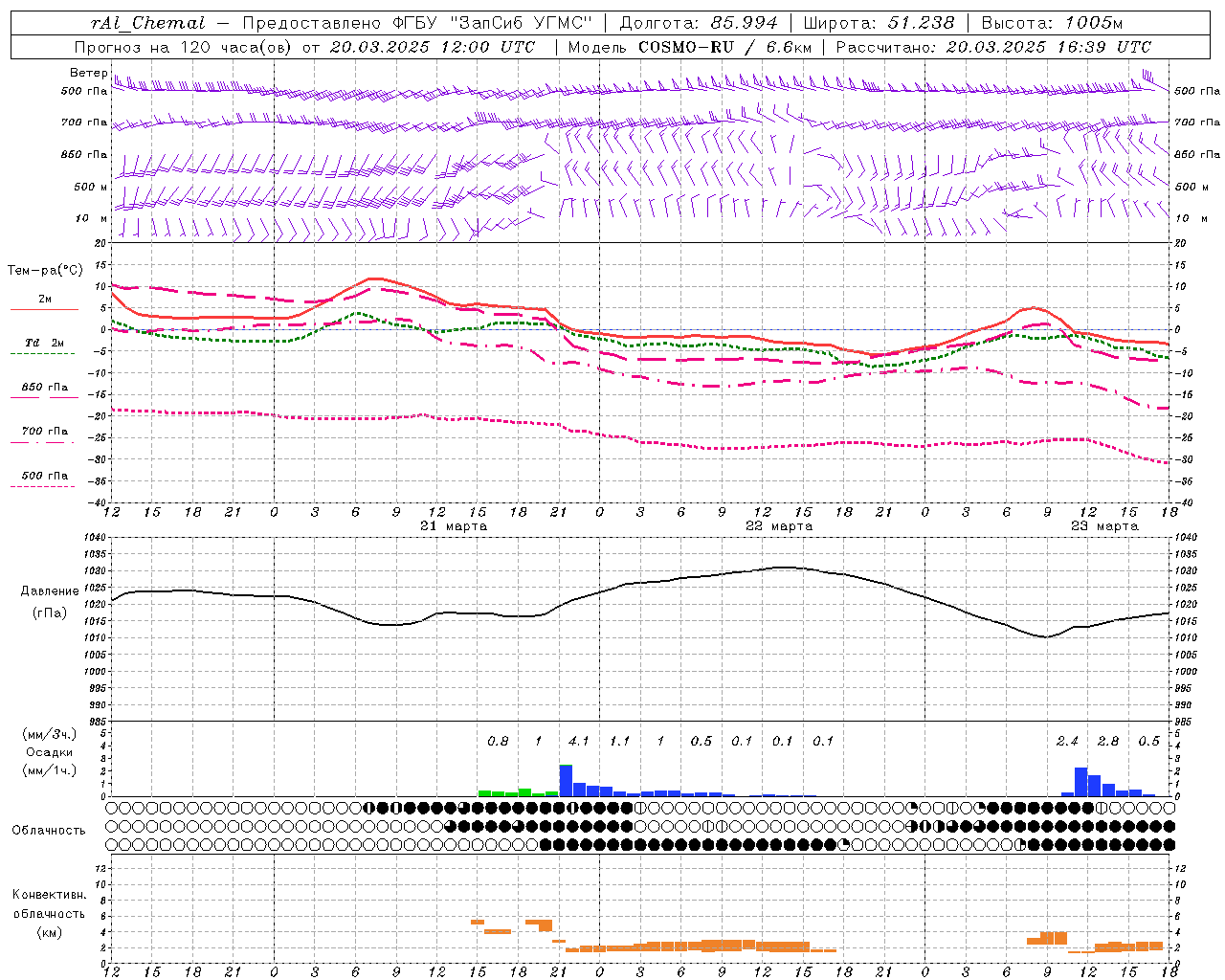Click the "(мм/1ч.)" unit label

coord(50,770)
